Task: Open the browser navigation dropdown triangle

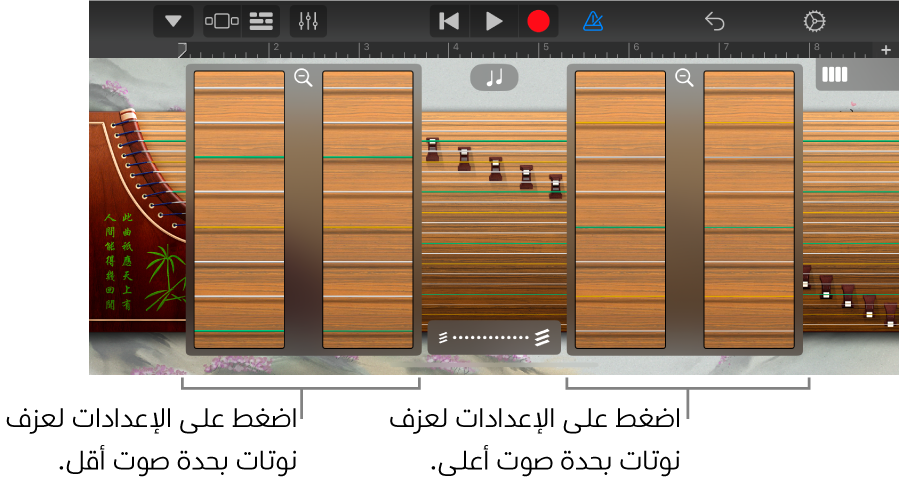Action: point(173,22)
